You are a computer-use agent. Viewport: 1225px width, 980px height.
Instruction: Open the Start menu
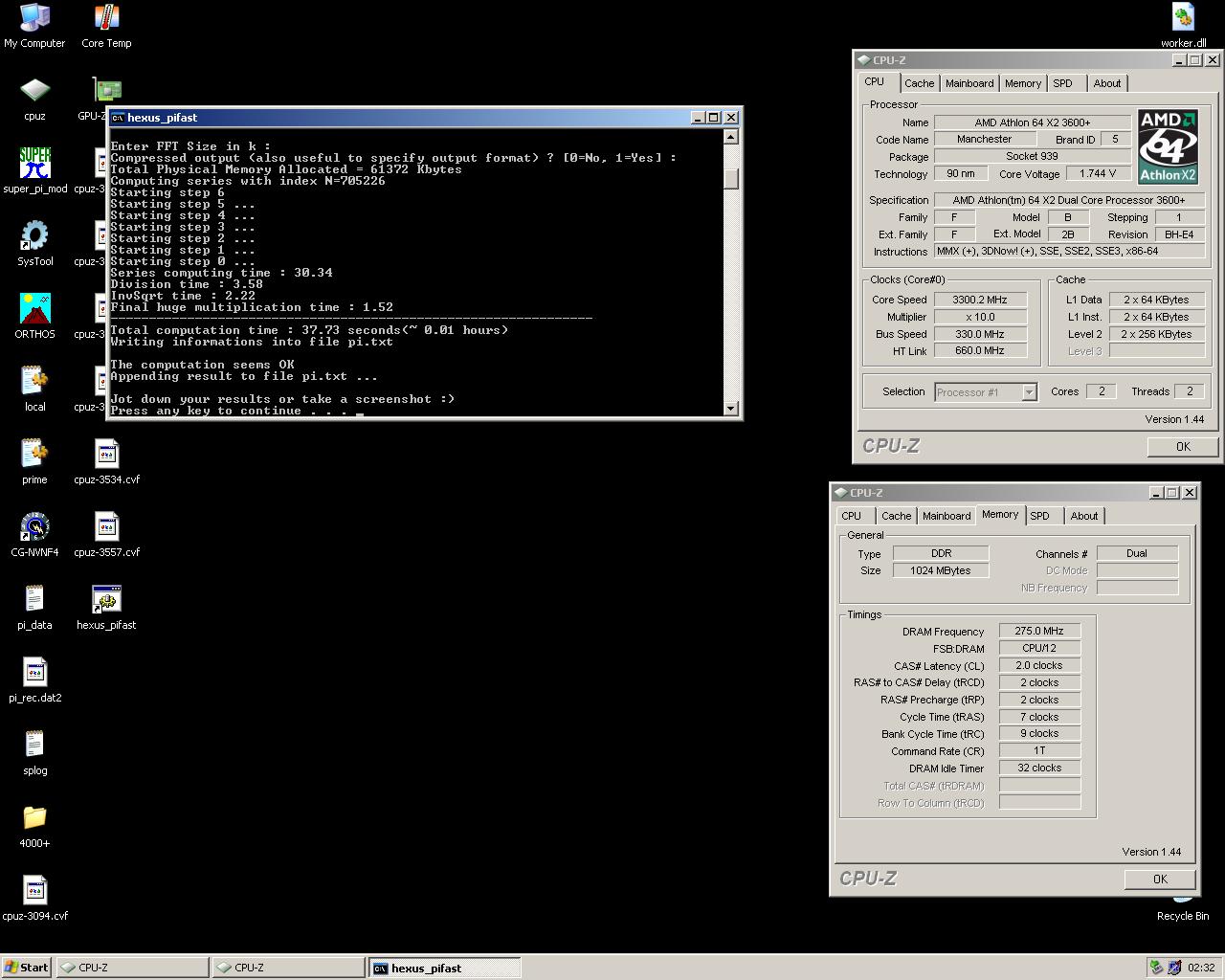pos(27,968)
